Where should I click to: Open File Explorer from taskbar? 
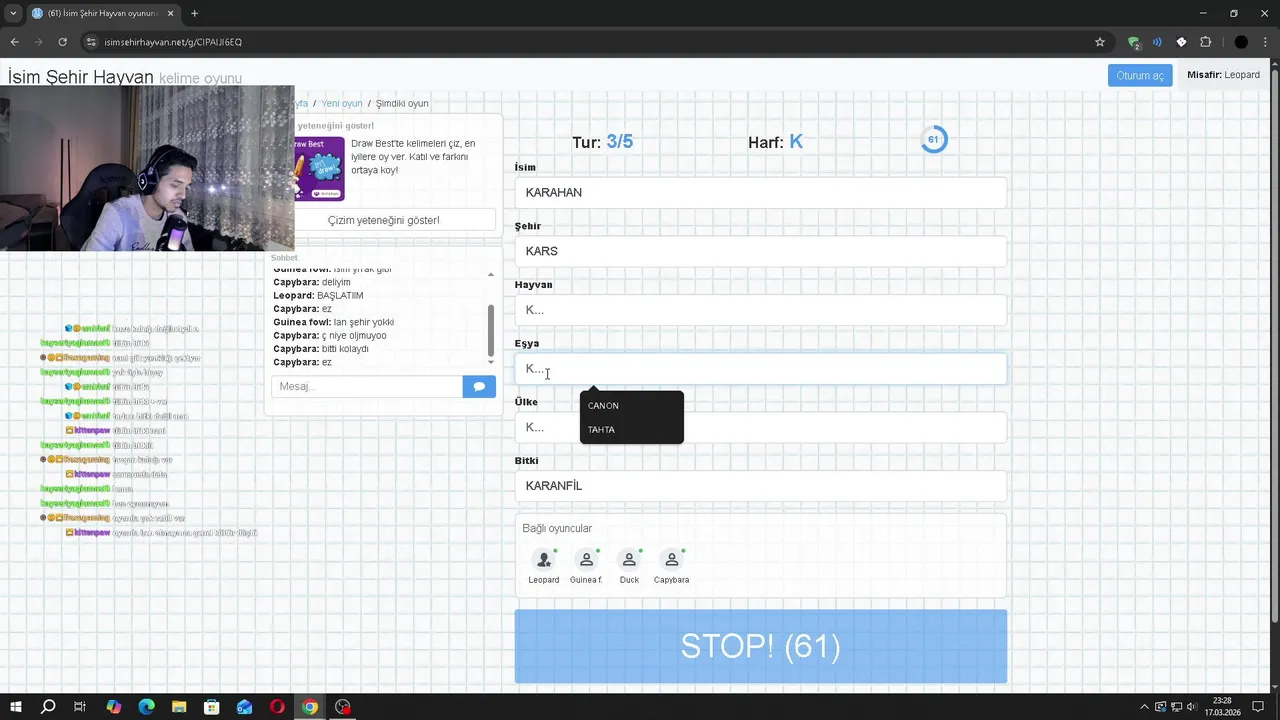[179, 707]
